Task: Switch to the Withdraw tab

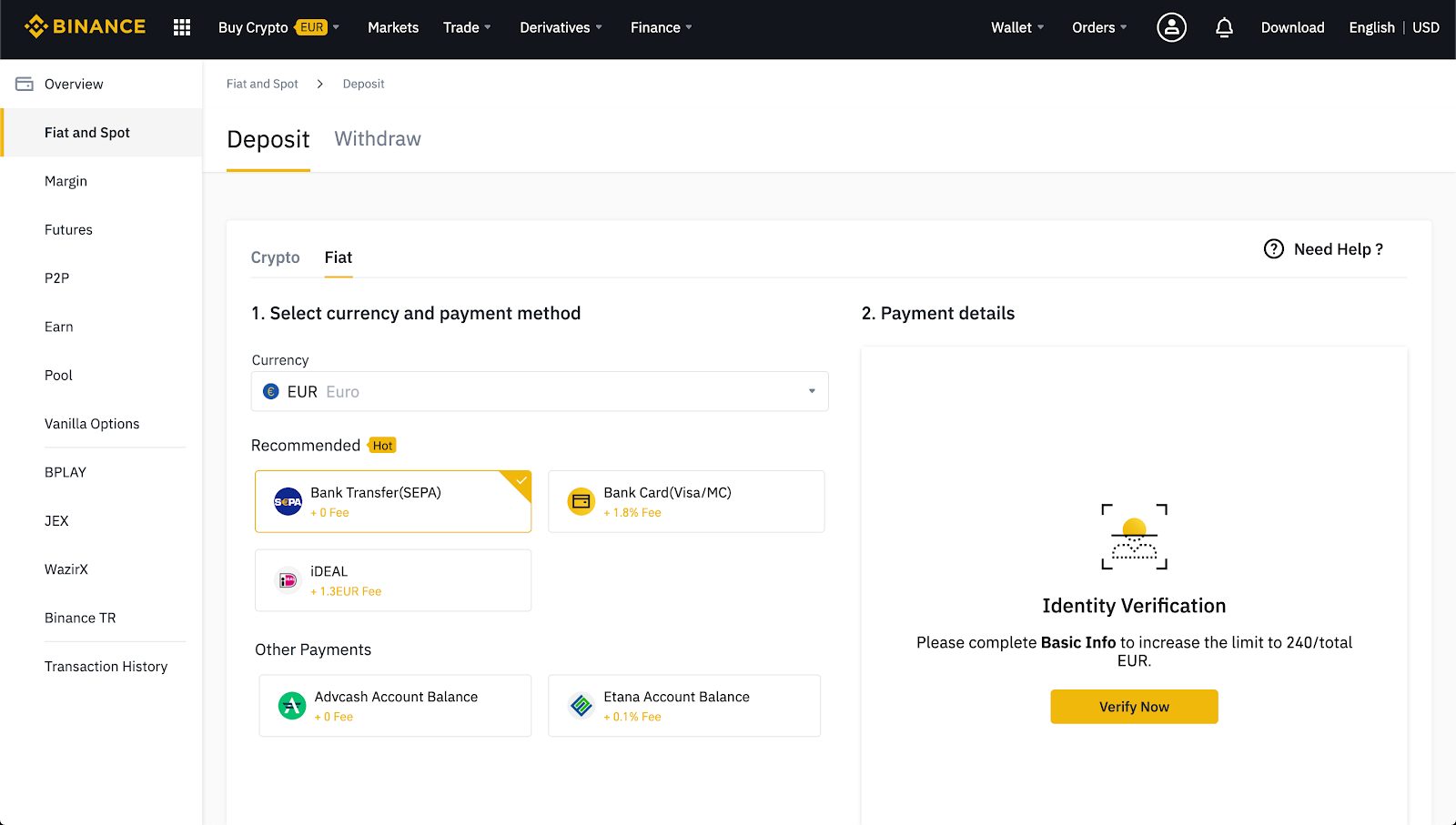Action: [378, 139]
